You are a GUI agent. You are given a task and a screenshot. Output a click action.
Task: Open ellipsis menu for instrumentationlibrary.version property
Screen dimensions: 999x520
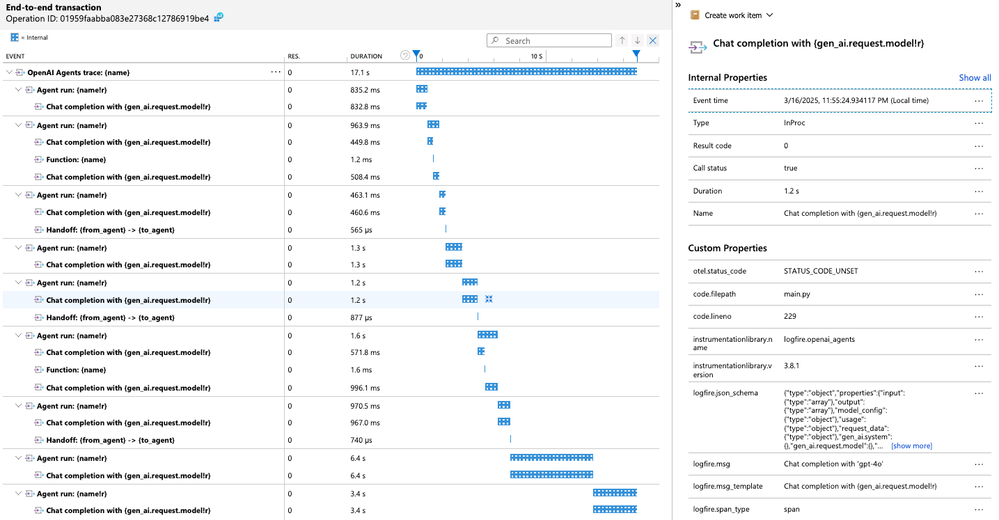pyautogui.click(x=979, y=366)
